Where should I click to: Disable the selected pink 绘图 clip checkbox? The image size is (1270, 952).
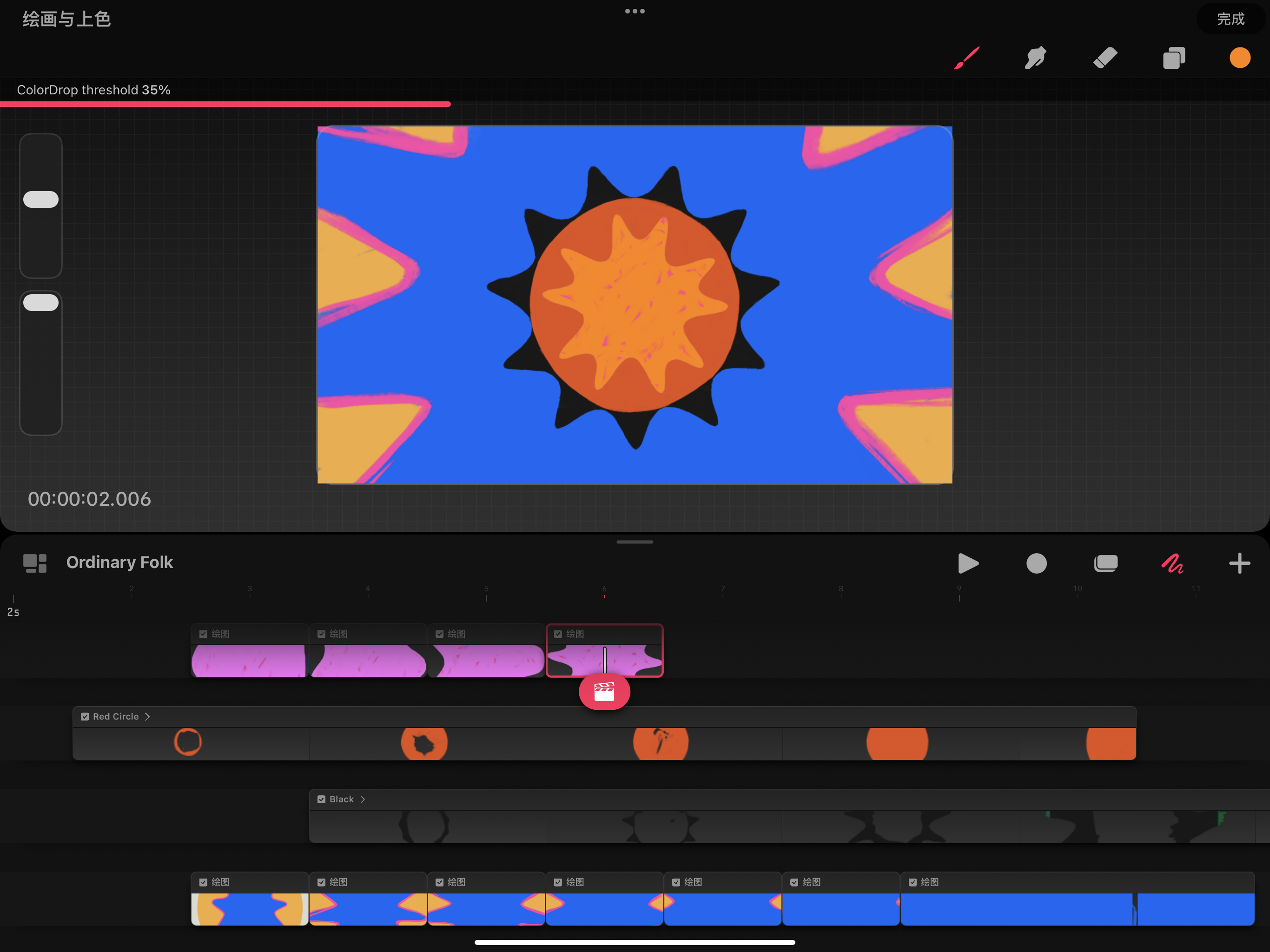558,634
